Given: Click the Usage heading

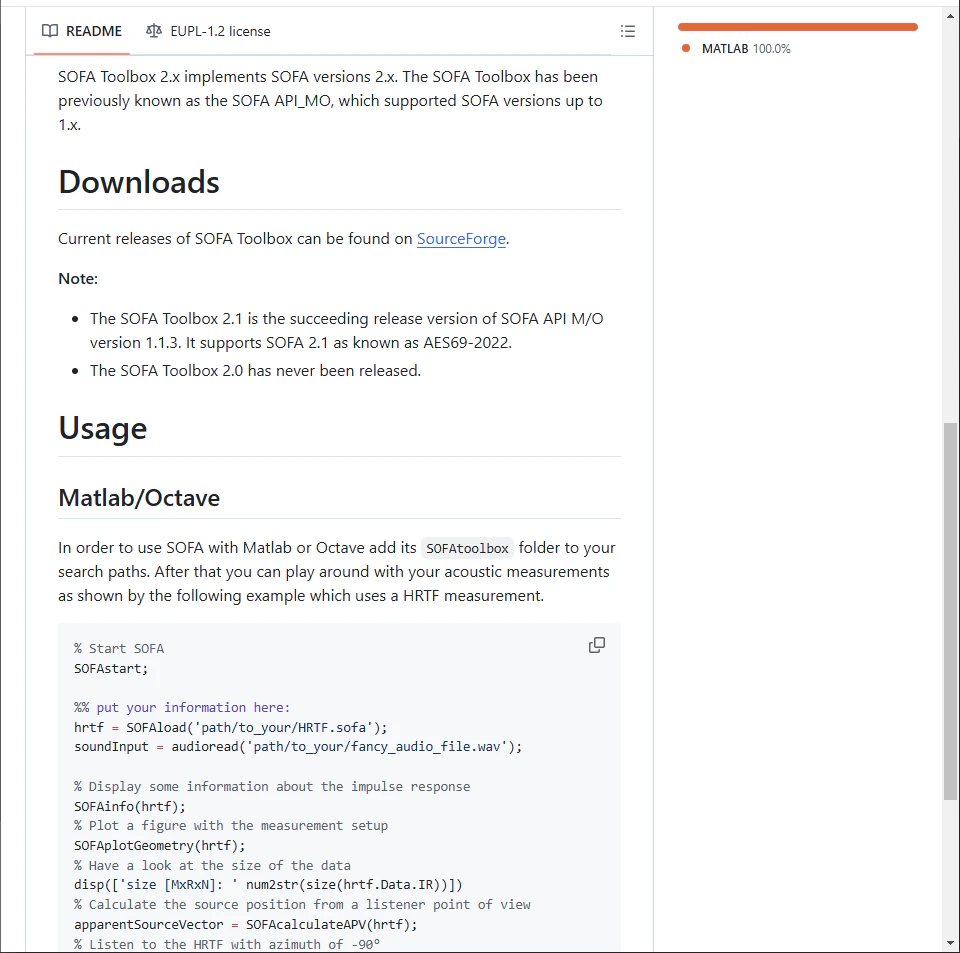Looking at the screenshot, I should 103,428.
